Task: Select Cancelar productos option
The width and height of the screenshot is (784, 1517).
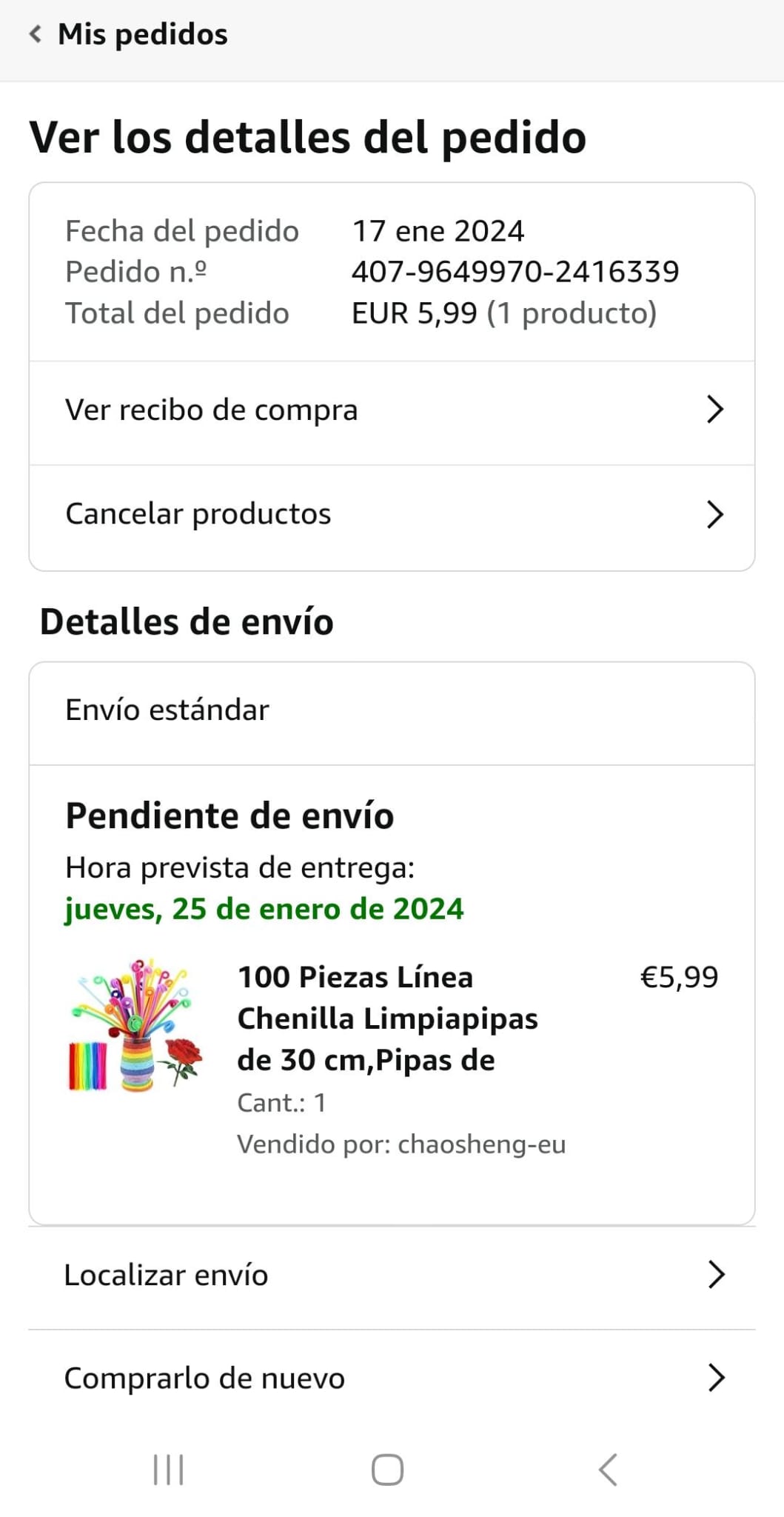Action: pos(198,514)
